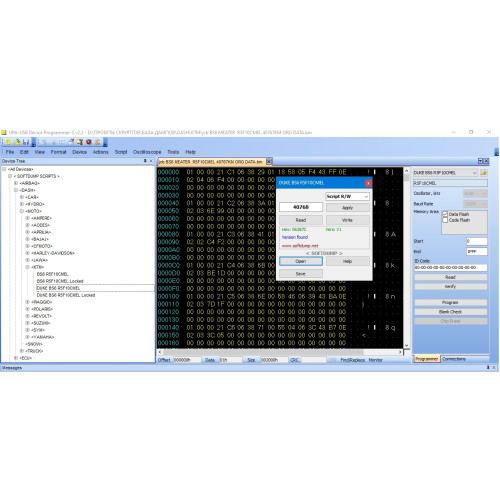The width and height of the screenshot is (500, 500).
Task: Click the Save floppy disk toolbar icon
Action: 26,142
